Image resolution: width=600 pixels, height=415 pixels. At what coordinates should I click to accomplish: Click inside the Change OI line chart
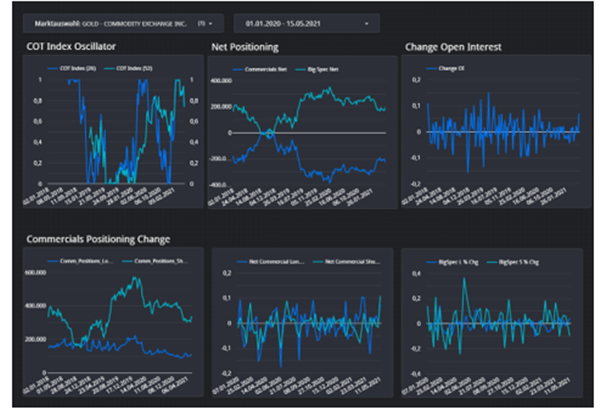[496, 131]
